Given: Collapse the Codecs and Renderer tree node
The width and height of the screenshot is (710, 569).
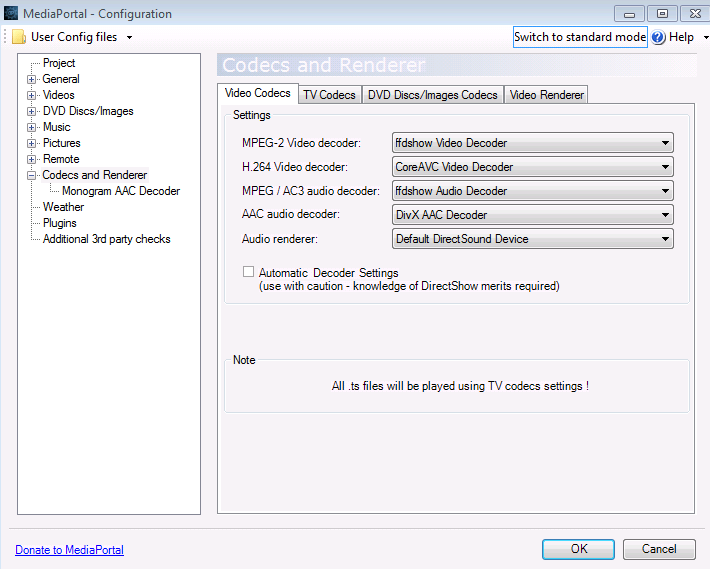Looking at the screenshot, I should [x=32, y=175].
